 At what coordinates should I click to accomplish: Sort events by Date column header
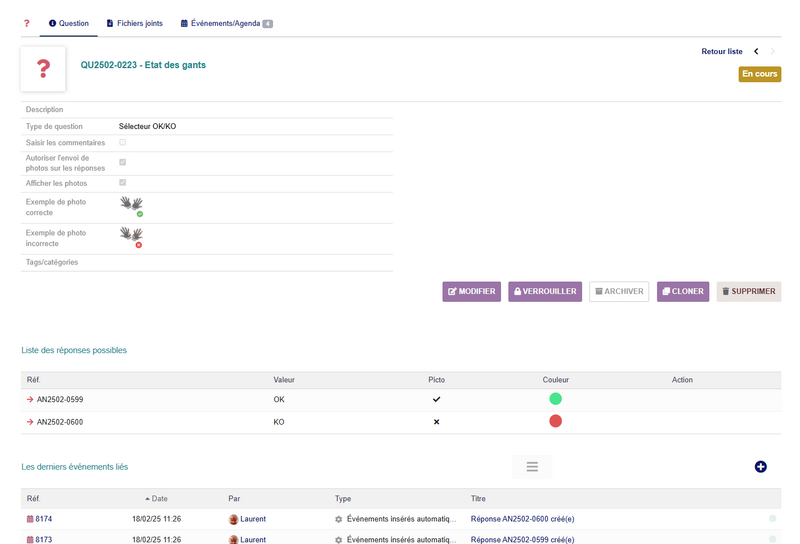click(156, 499)
